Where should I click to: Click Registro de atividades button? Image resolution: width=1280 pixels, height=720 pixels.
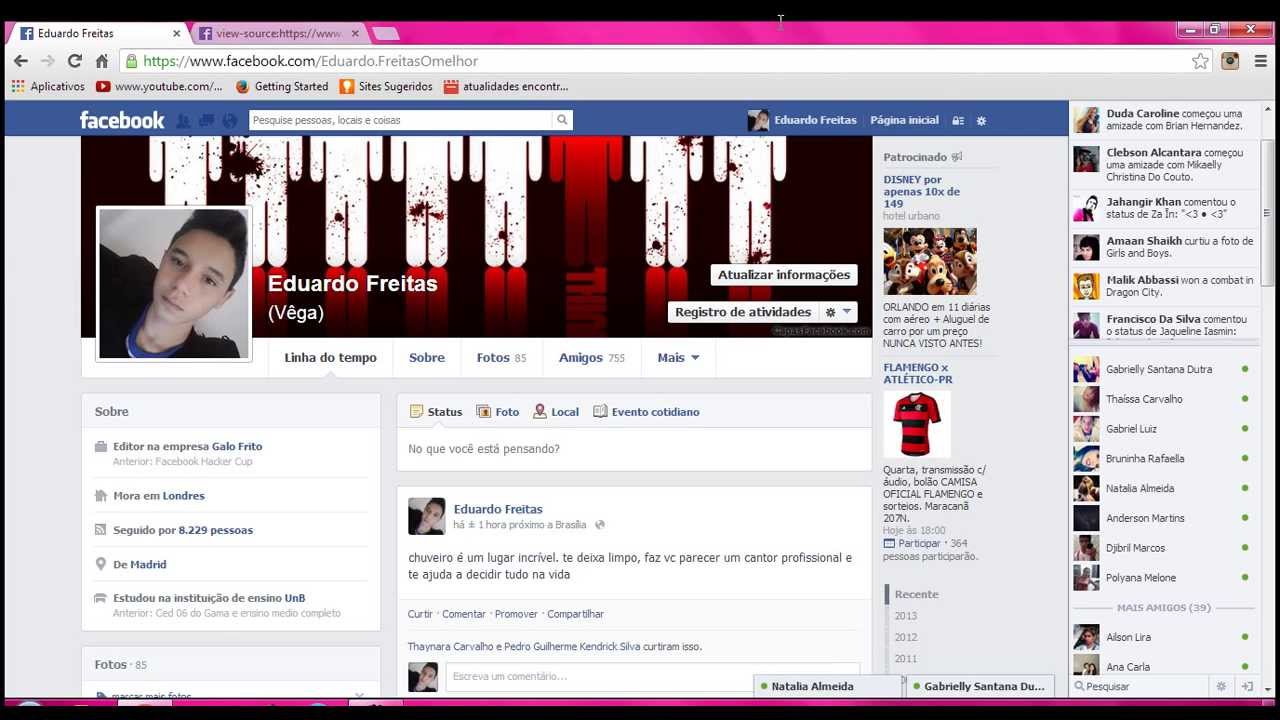pyautogui.click(x=743, y=312)
